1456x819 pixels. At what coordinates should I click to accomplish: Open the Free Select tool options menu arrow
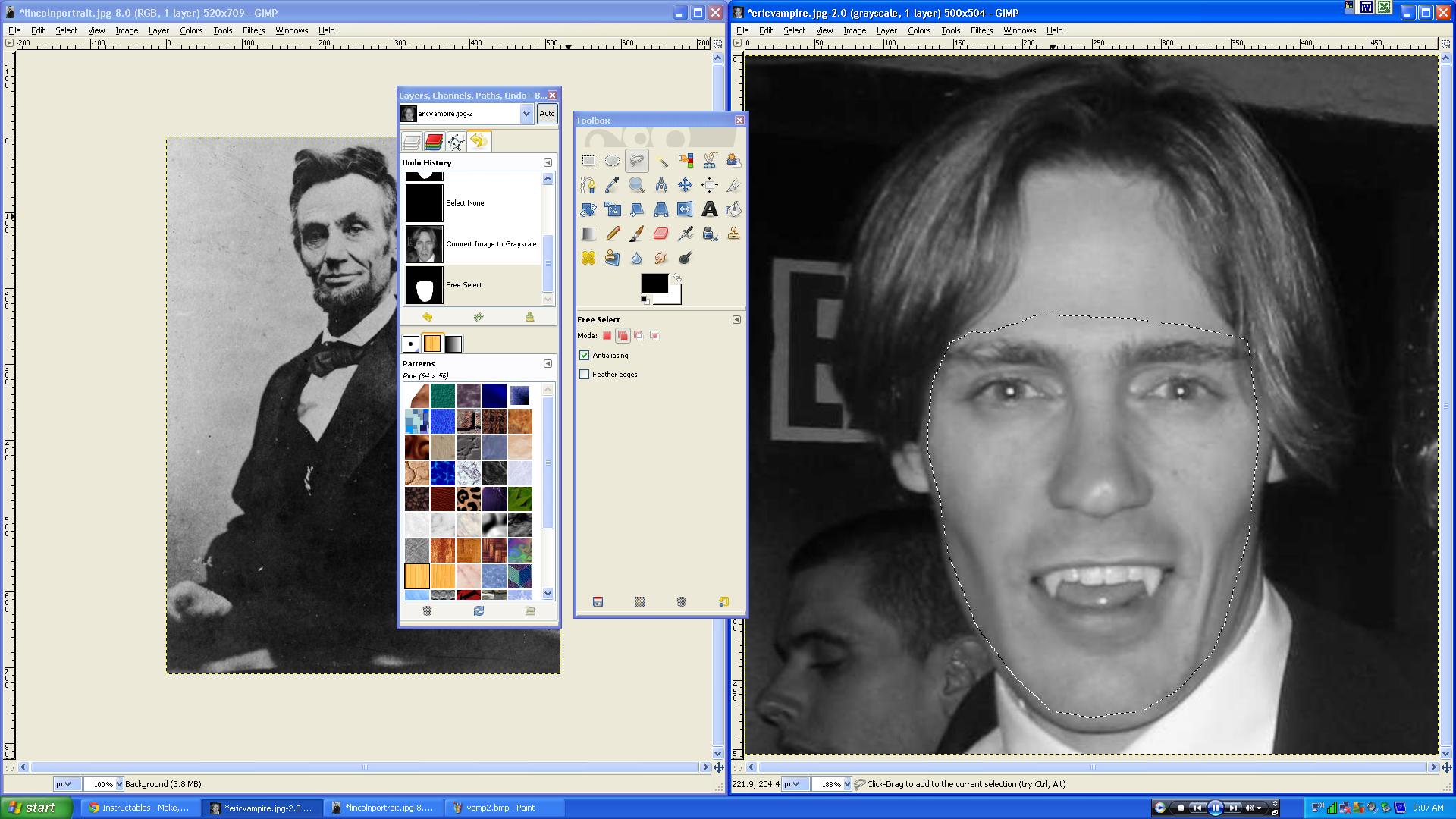736,319
